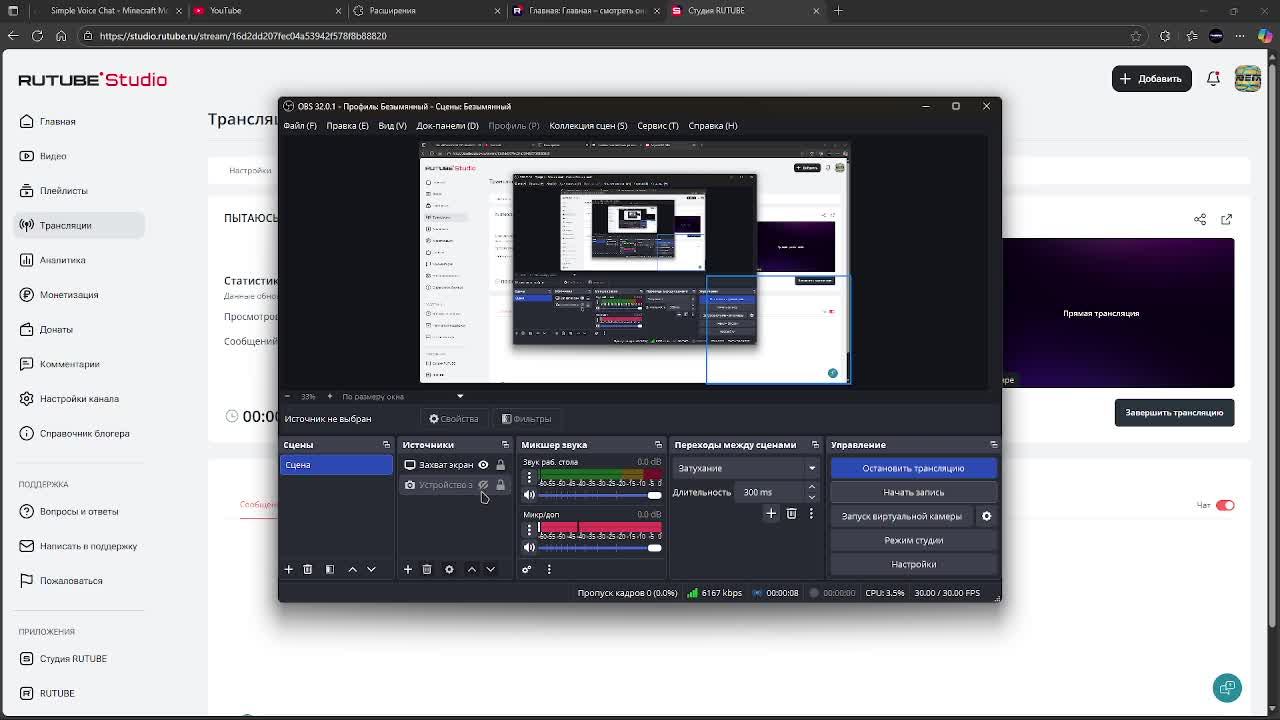
Task: Open options dots for Микр/доп channel
Action: (529, 530)
